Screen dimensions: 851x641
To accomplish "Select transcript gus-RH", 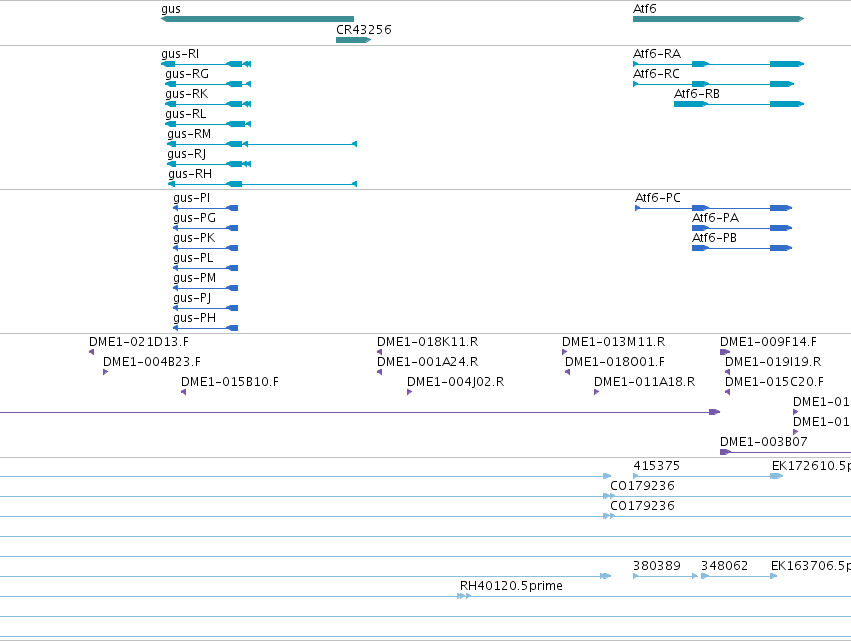I will point(262,185).
